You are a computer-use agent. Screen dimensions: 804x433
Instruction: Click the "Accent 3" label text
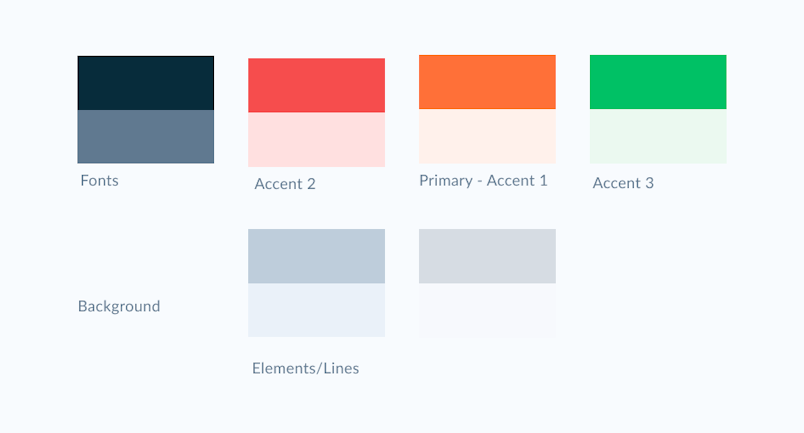pyautogui.click(x=623, y=183)
